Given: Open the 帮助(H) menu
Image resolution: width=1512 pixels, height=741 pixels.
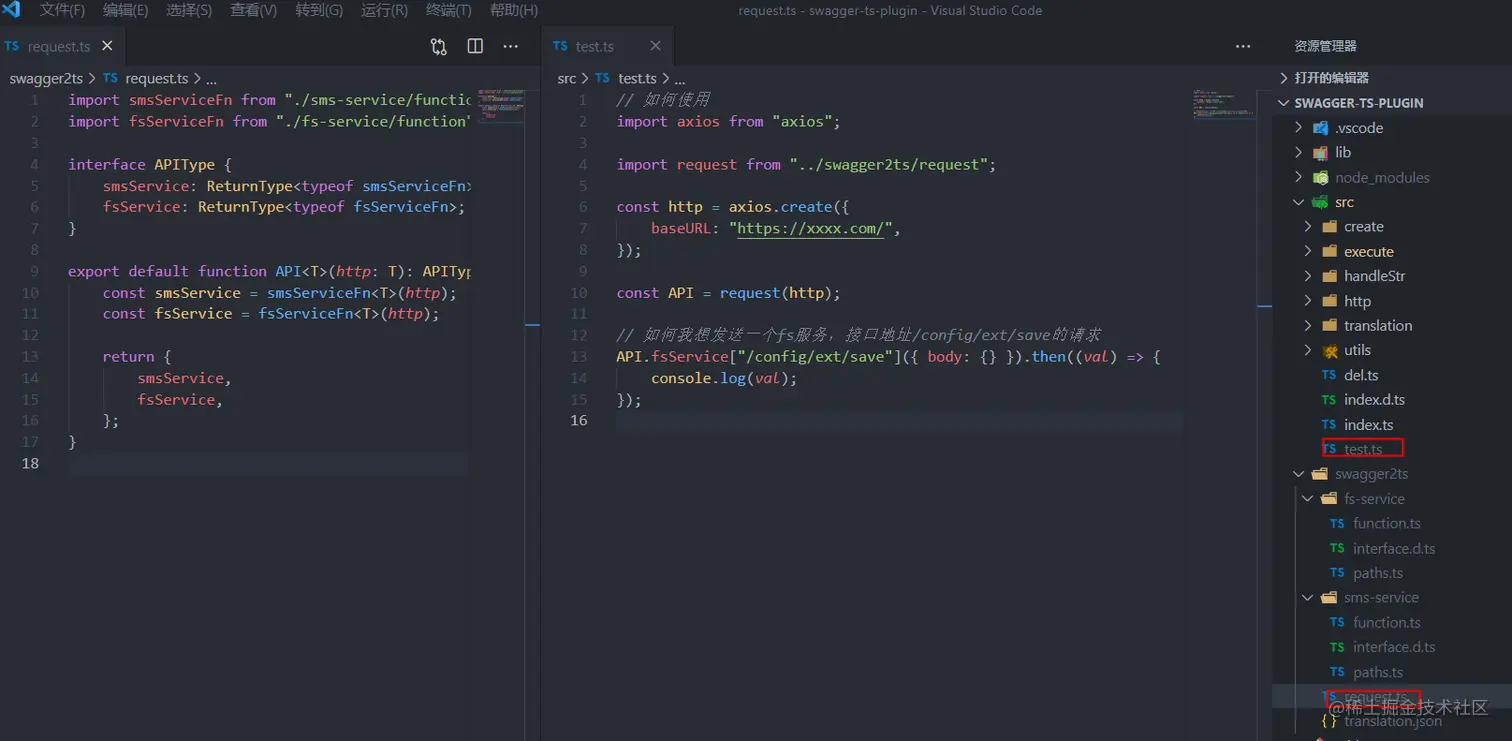Looking at the screenshot, I should click(x=514, y=11).
